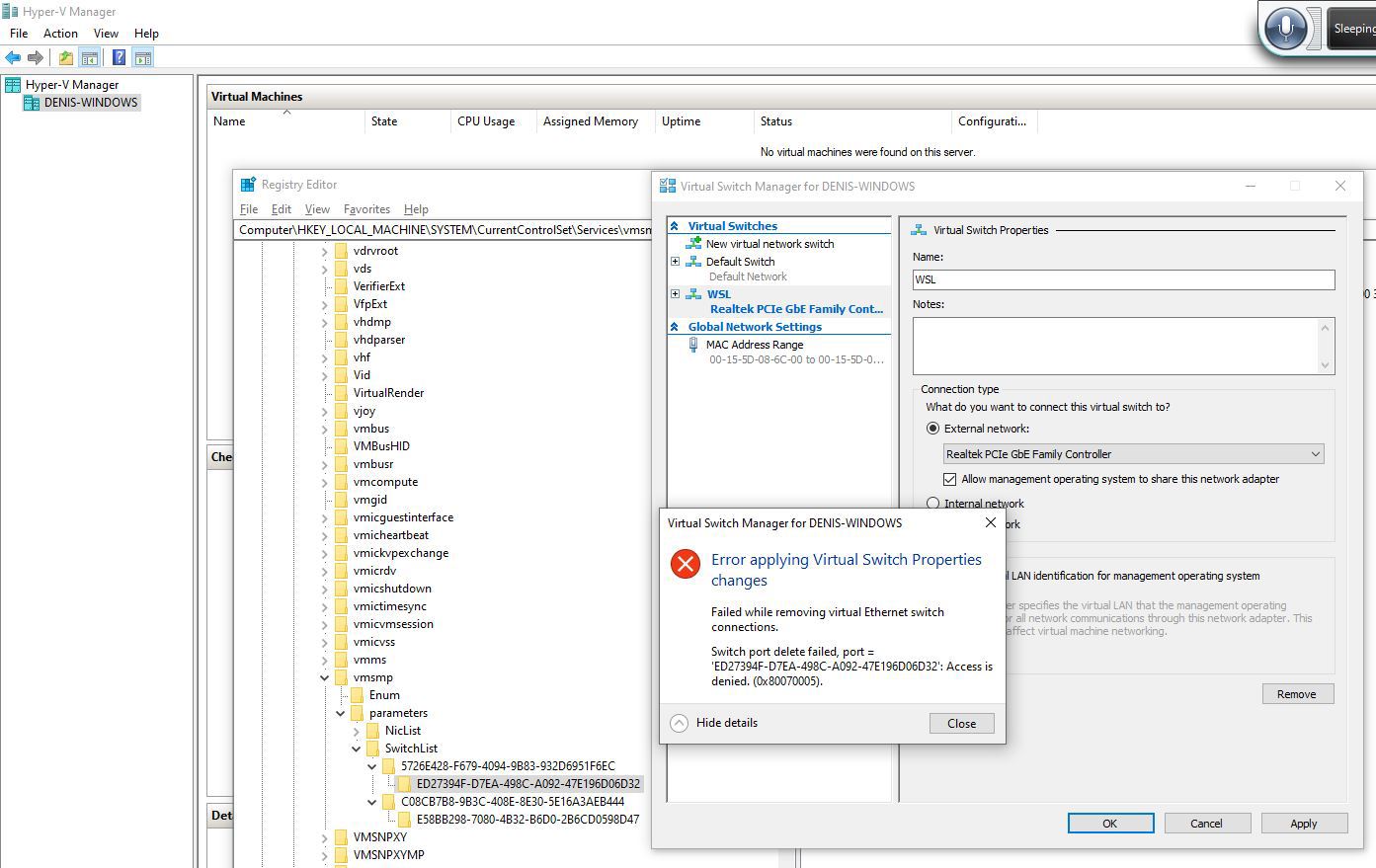
Task: Toggle the show/hide action pane icon
Action: point(143,56)
